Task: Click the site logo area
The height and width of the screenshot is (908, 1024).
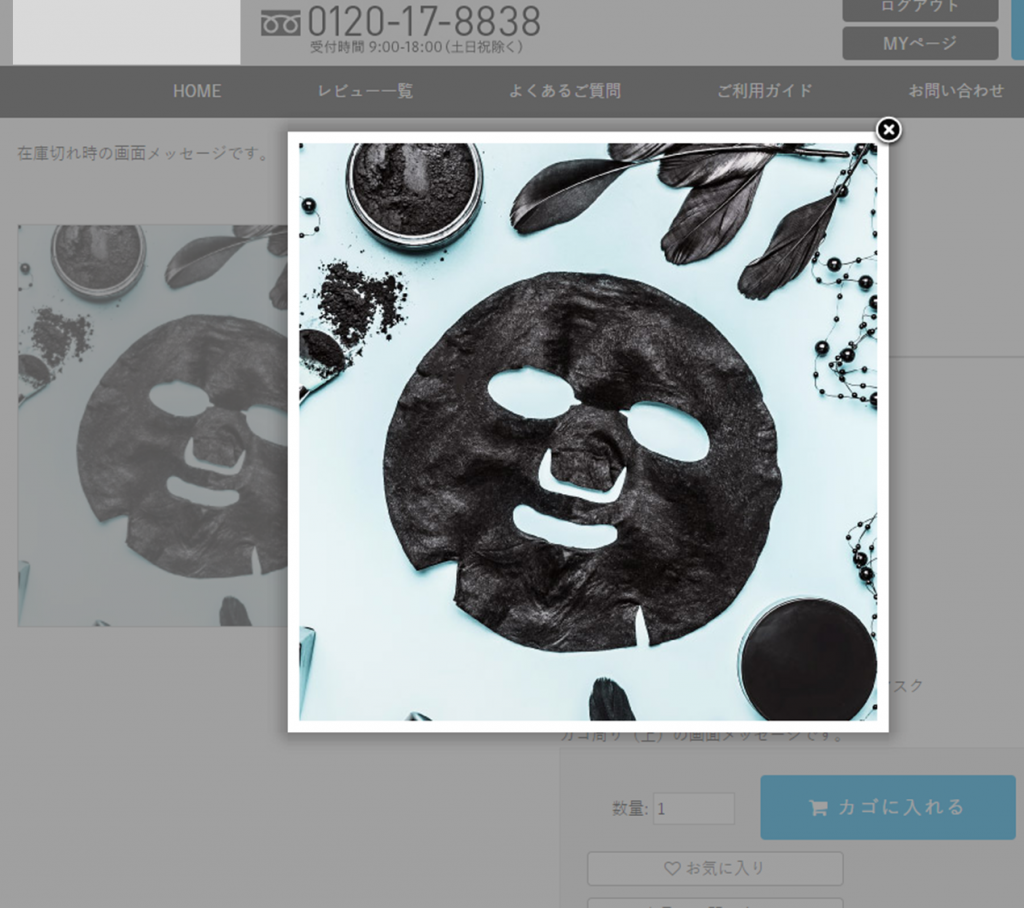Action: [x=127, y=32]
